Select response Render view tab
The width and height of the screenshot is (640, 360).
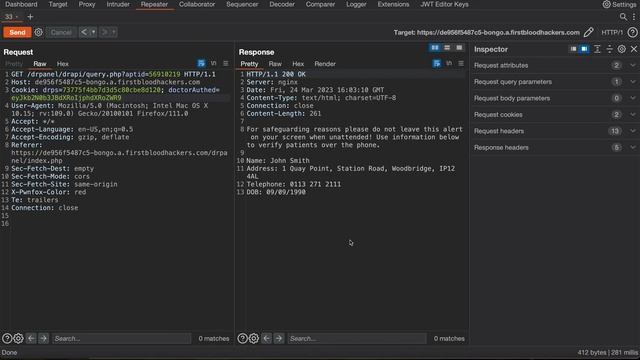click(325, 64)
